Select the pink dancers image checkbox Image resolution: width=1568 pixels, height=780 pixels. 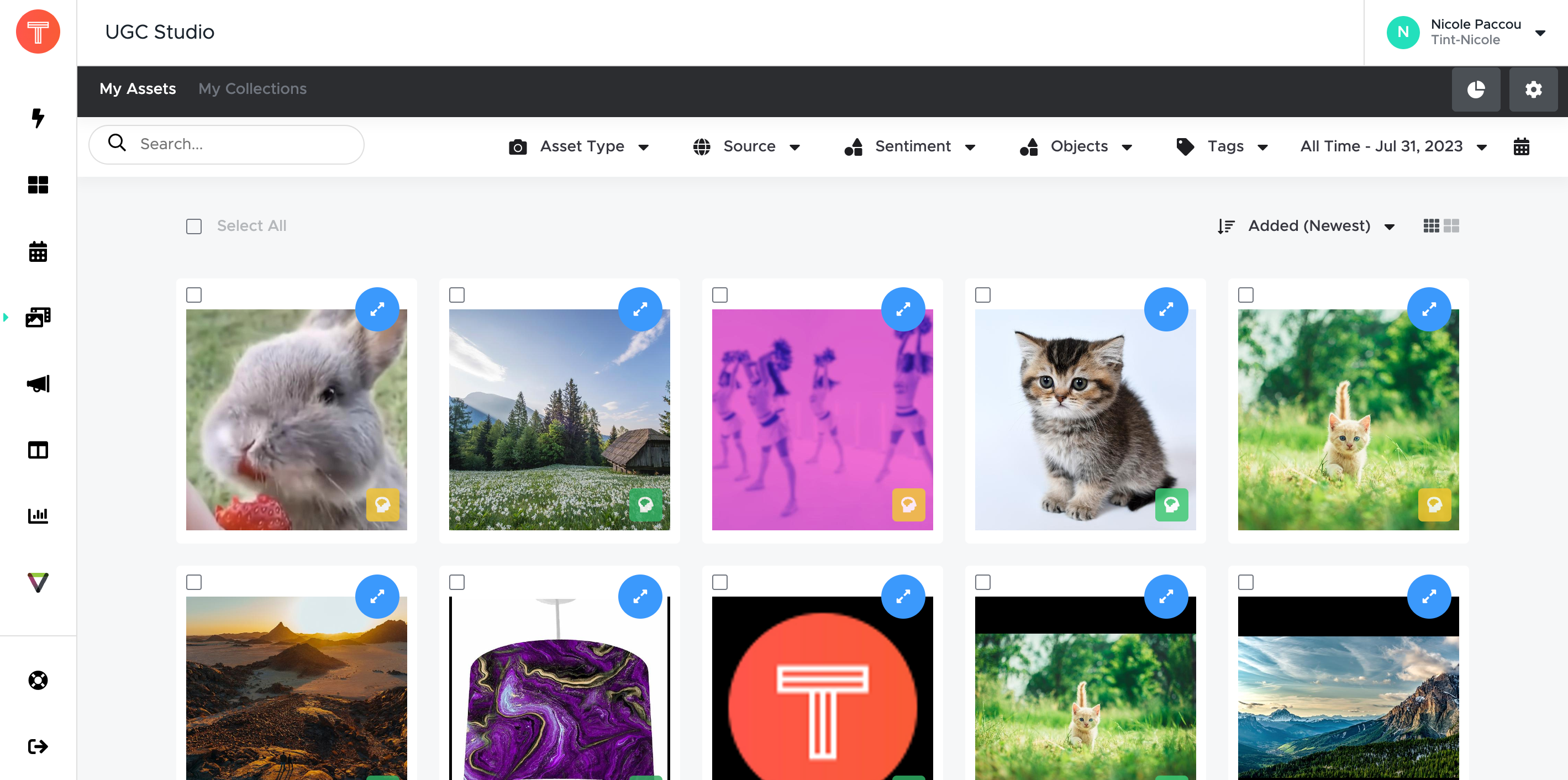720,295
